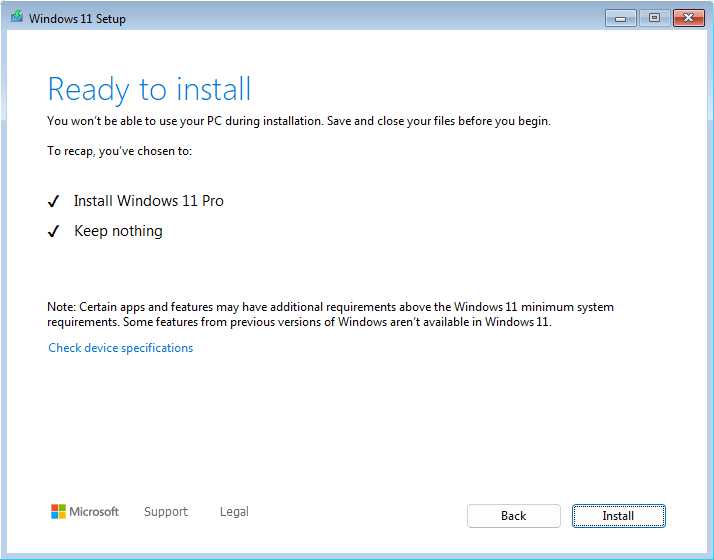
Task: Click the save and close files warning
Action: [x=299, y=121]
